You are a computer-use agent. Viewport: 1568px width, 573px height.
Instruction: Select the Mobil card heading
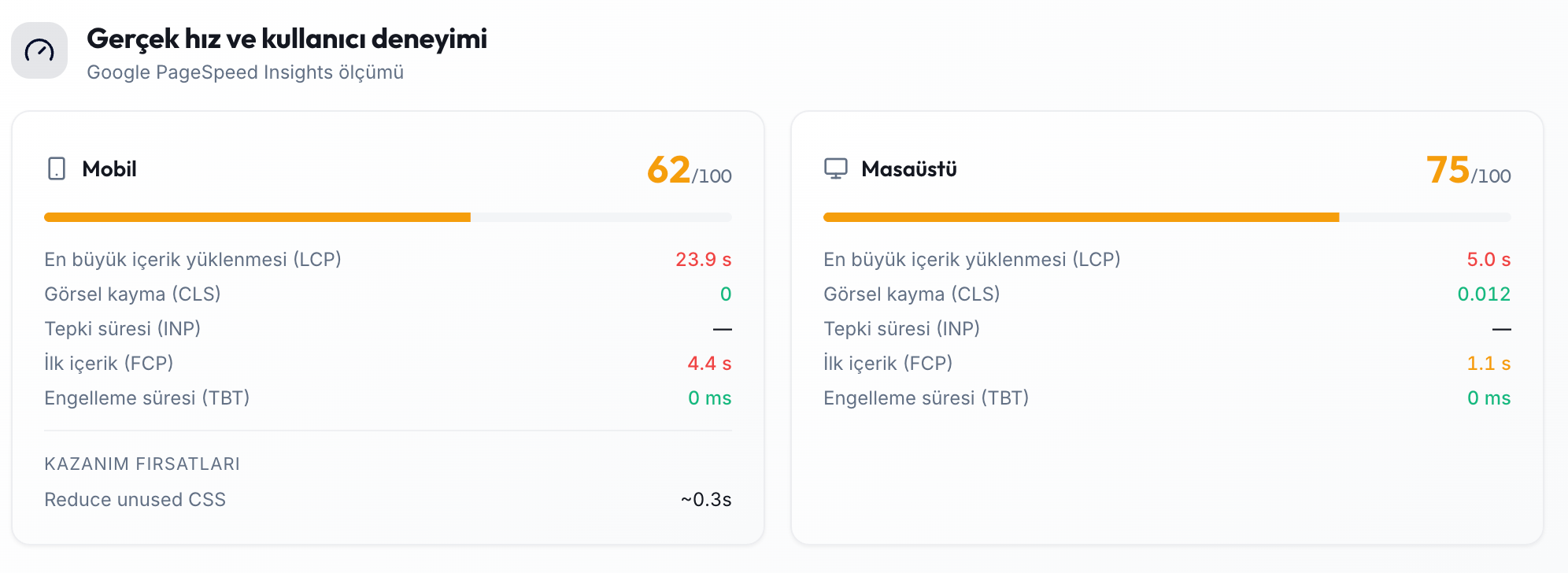point(109,169)
